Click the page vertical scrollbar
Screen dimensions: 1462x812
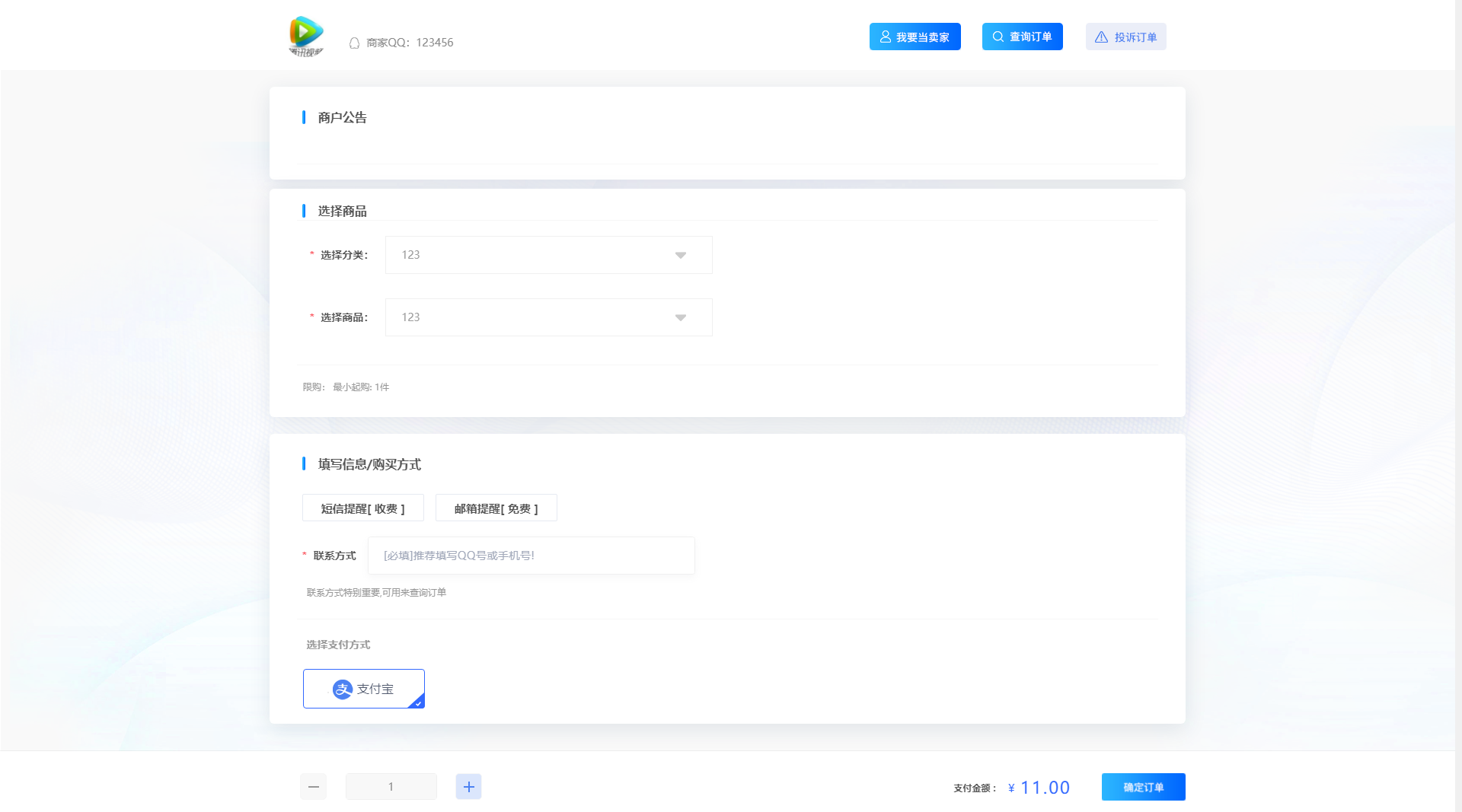point(1458,406)
